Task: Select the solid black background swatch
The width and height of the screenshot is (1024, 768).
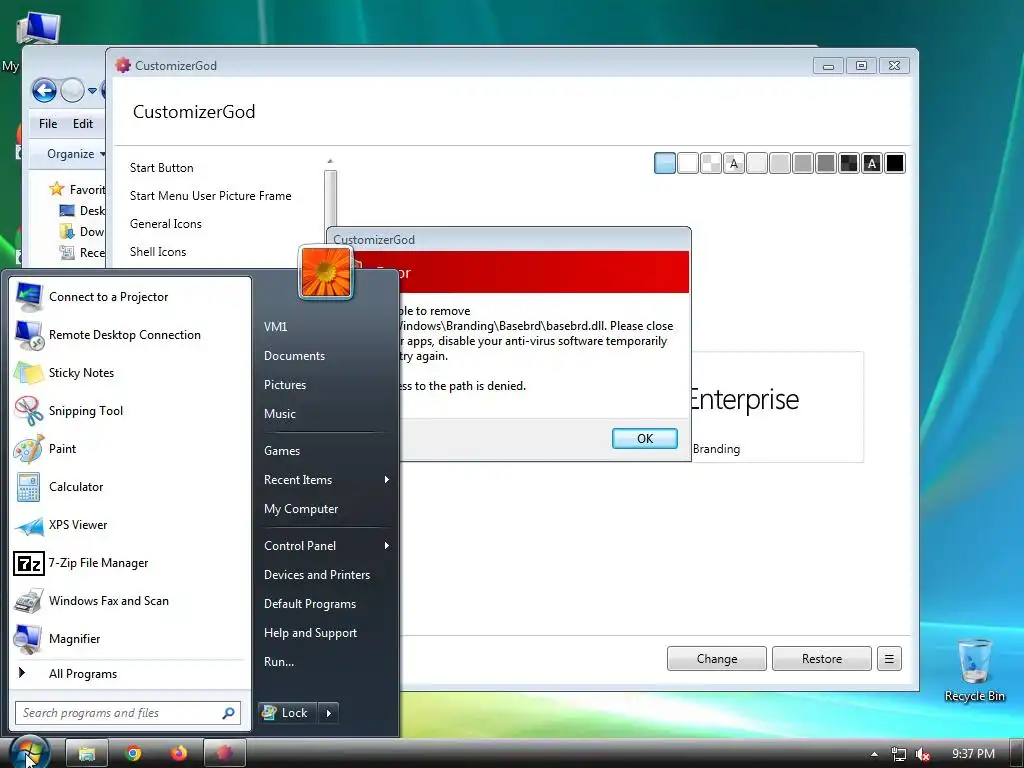Action: coord(895,163)
